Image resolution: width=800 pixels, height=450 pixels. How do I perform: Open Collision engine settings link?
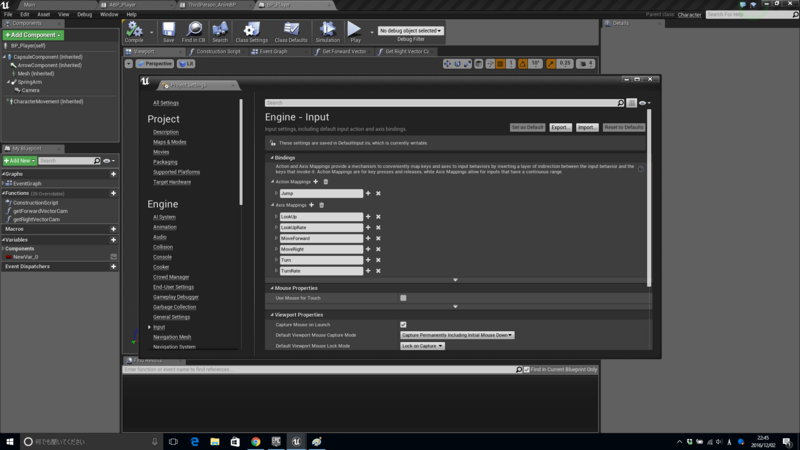[x=163, y=247]
